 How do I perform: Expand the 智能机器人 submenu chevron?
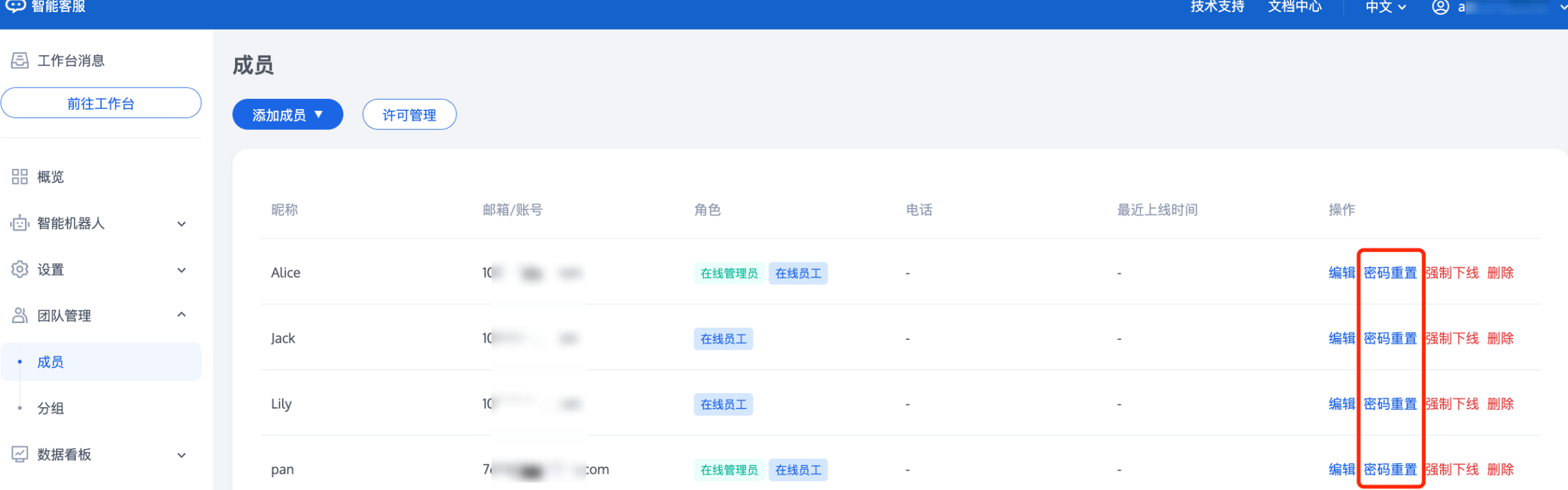coord(181,223)
